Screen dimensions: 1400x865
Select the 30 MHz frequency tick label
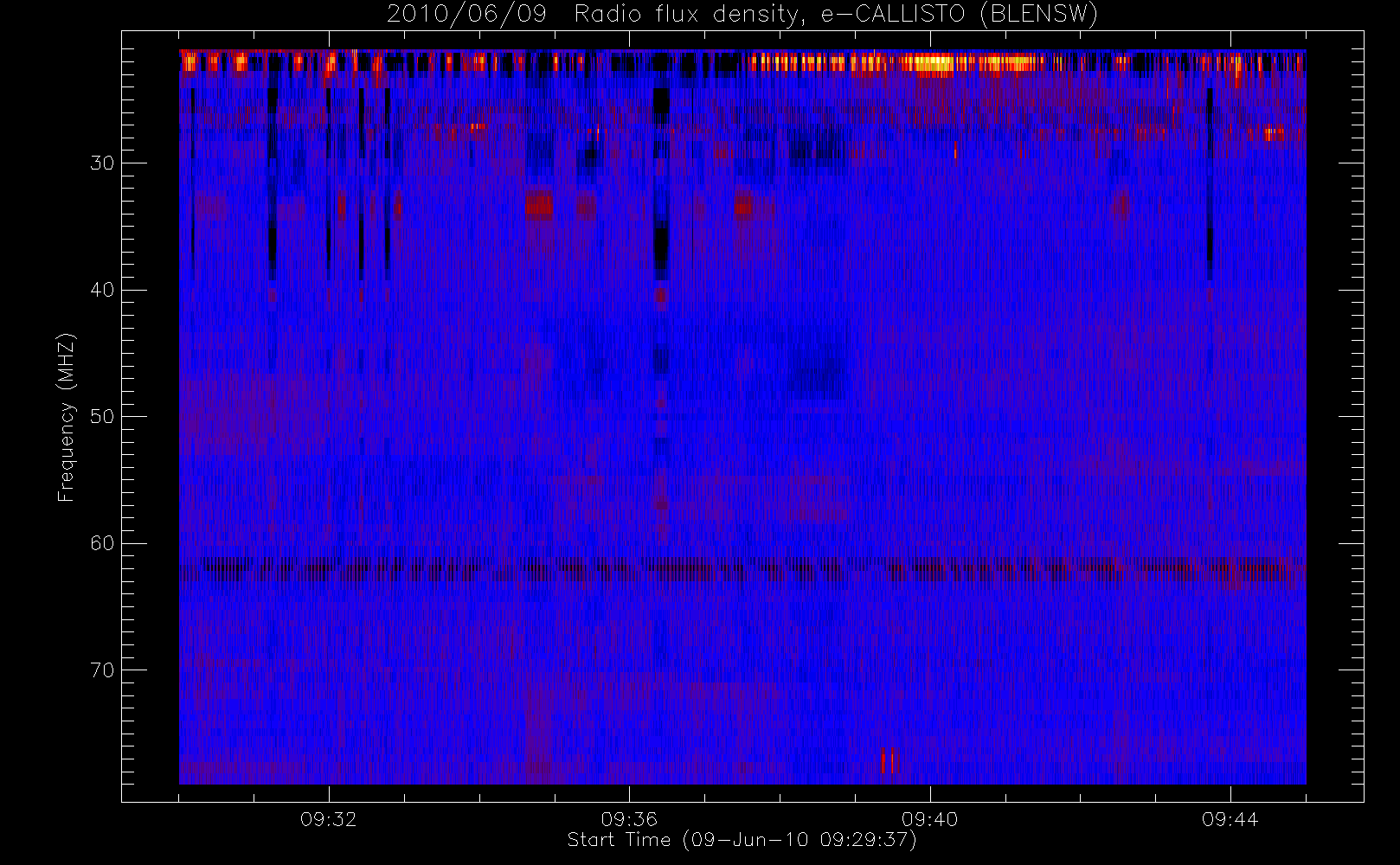[102, 163]
